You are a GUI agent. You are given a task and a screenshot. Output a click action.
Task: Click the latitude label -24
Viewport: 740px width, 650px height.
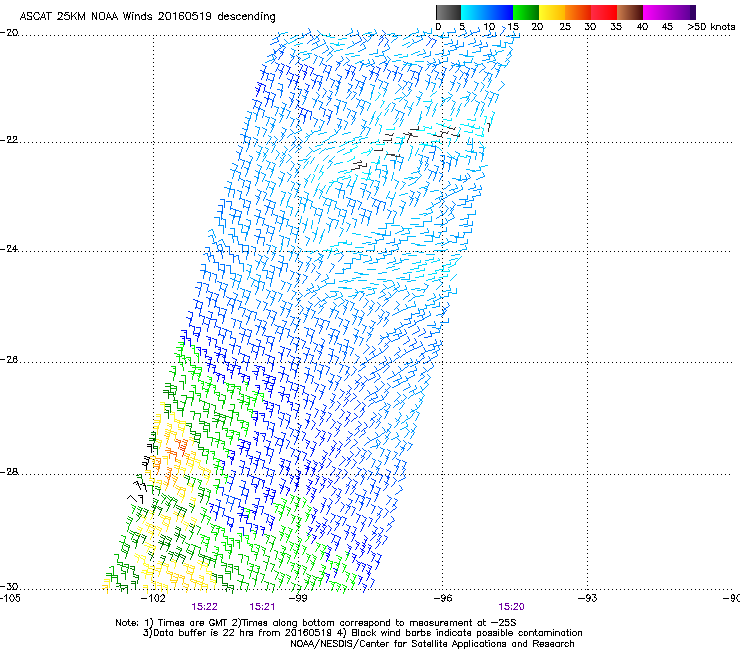point(9,249)
